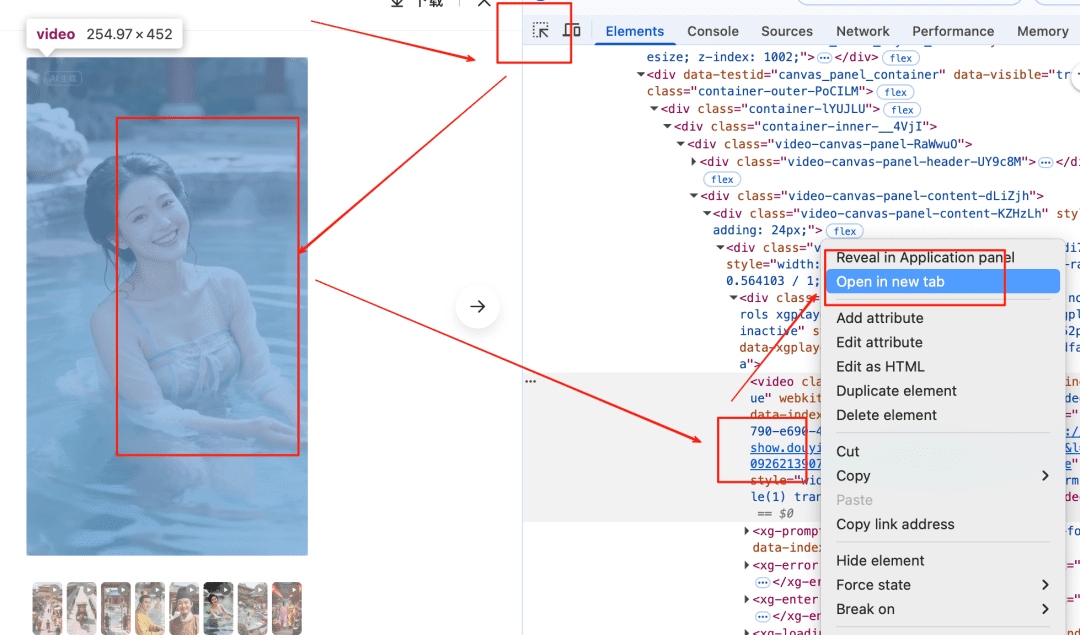This screenshot has width=1080, height=635.
Task: Toggle the device toolbar icon
Action: pos(572,30)
